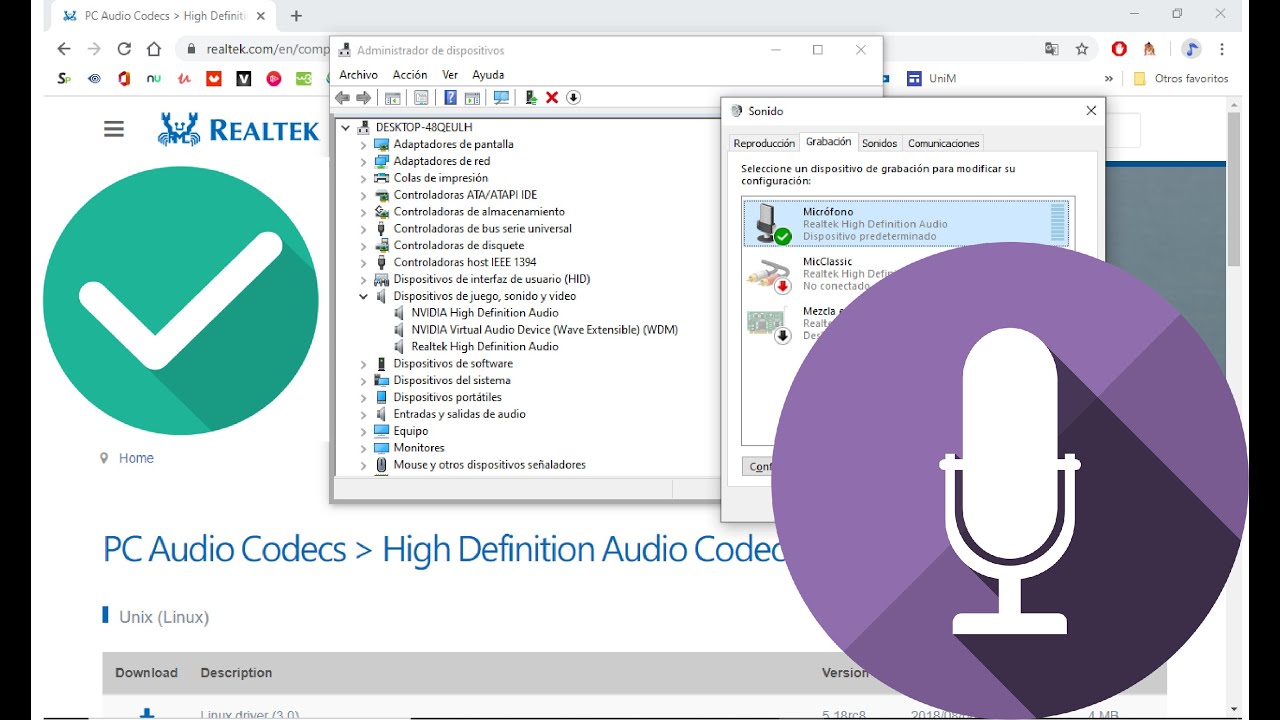Open the Archivo menu in Device Manager
The image size is (1280, 720).
[x=358, y=74]
